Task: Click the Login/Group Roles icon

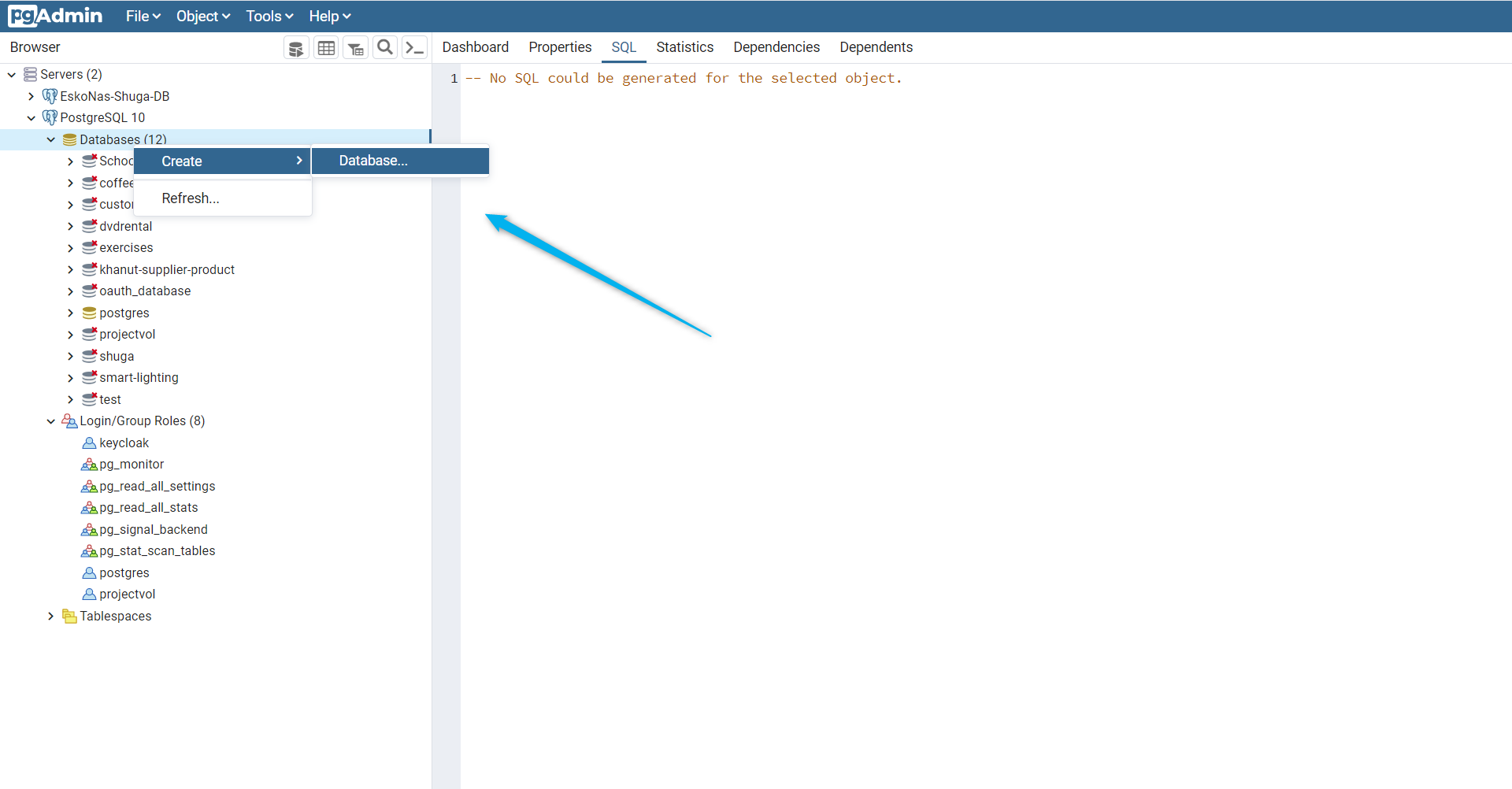Action: (69, 420)
